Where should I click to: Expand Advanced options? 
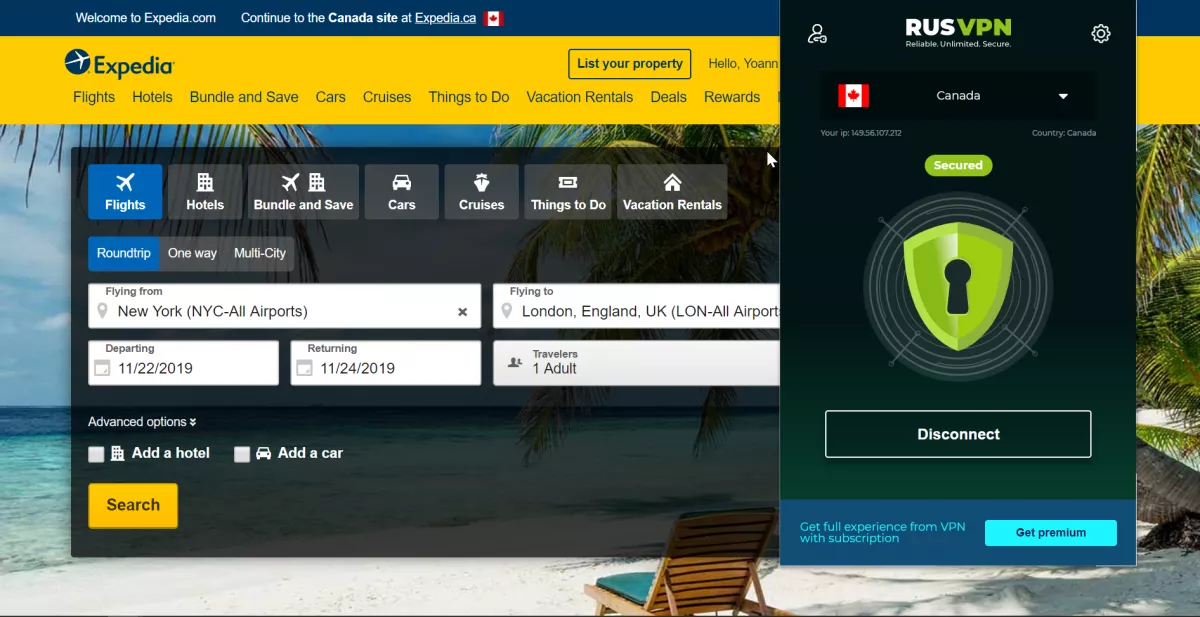pyautogui.click(x=142, y=422)
